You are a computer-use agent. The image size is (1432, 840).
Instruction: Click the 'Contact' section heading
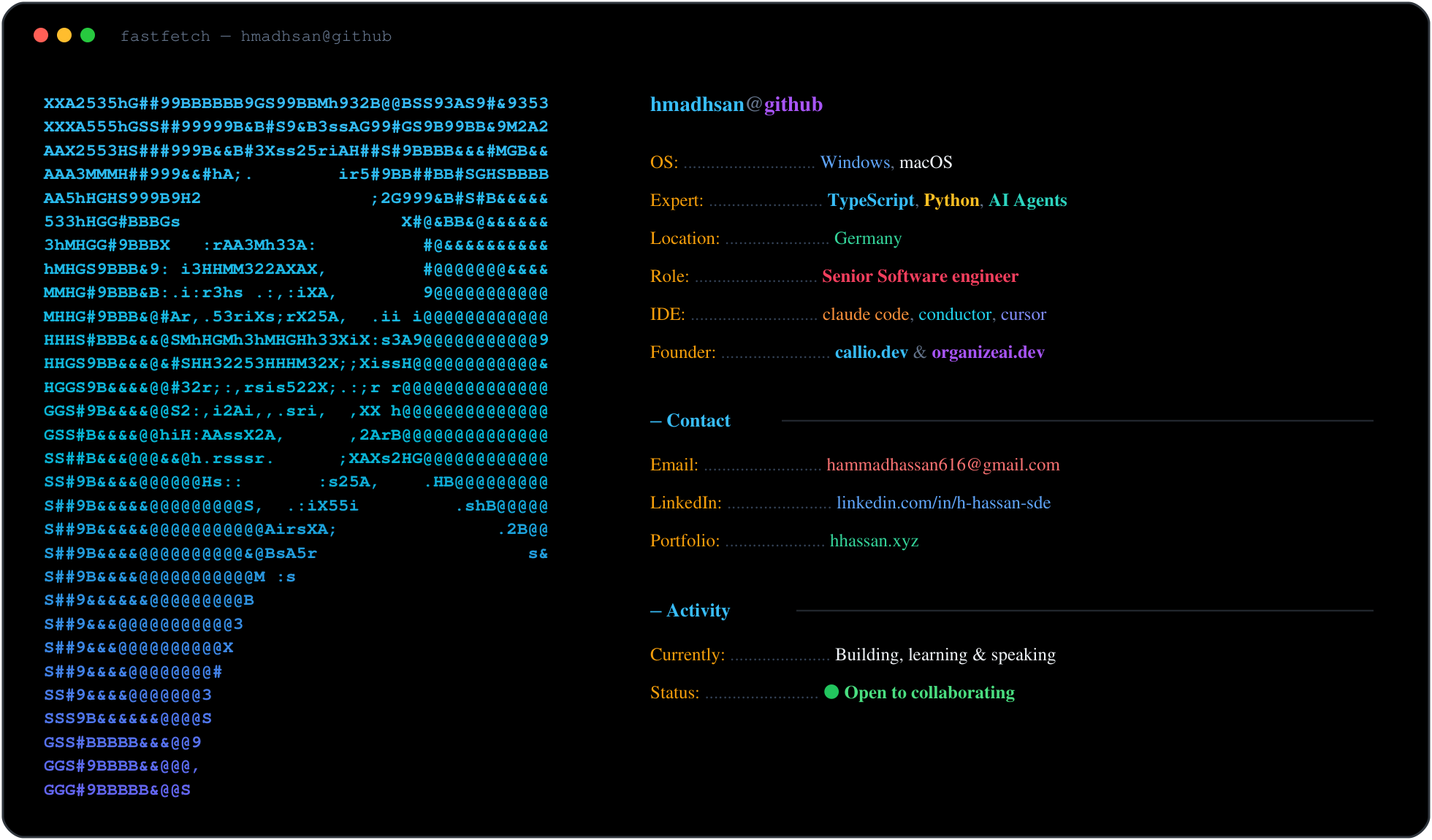698,421
